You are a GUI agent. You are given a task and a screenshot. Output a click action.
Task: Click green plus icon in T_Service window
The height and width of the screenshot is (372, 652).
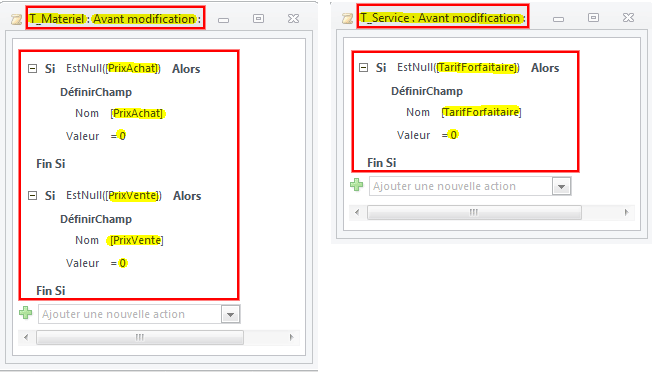357,185
